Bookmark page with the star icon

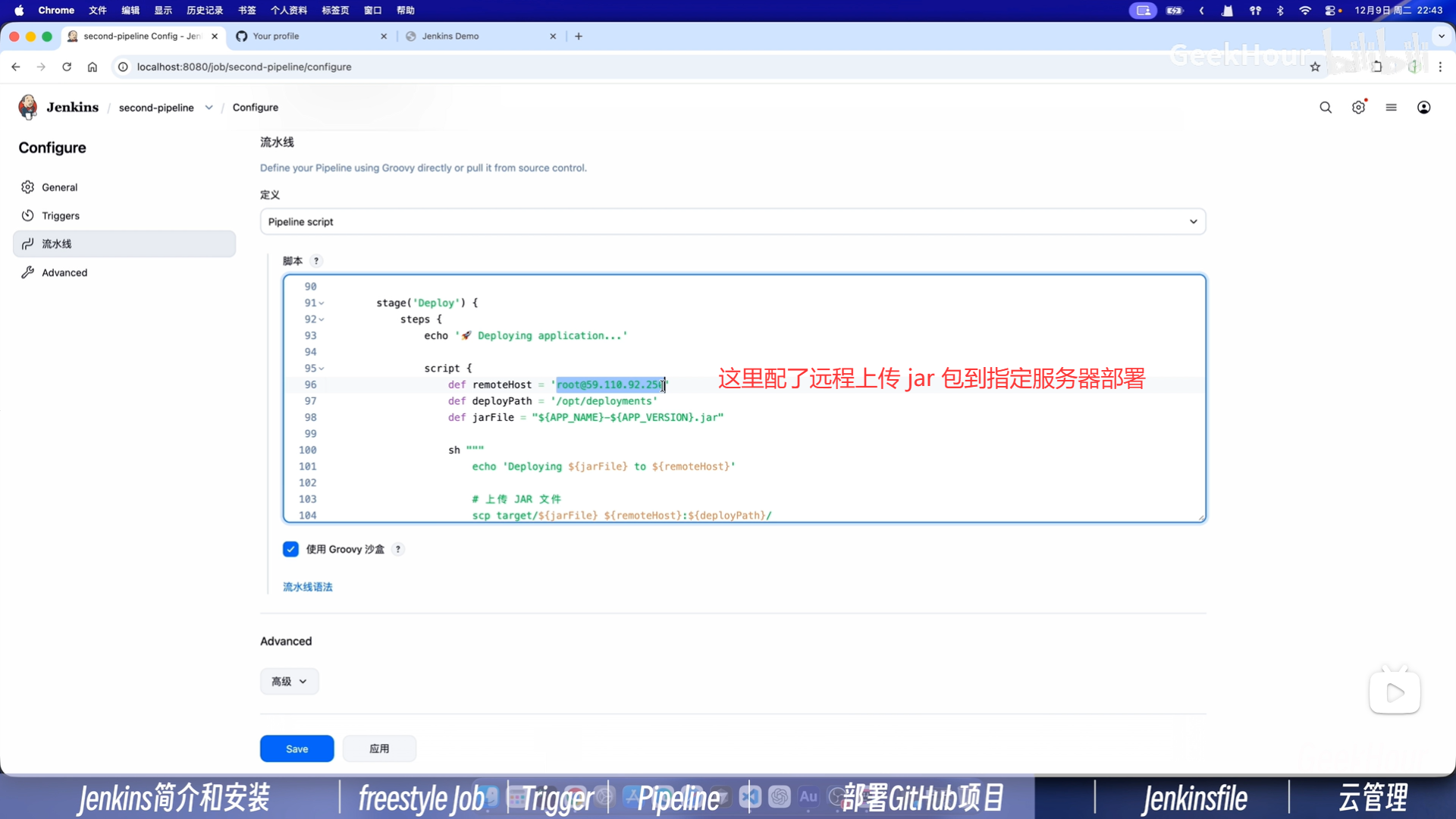(x=1315, y=67)
